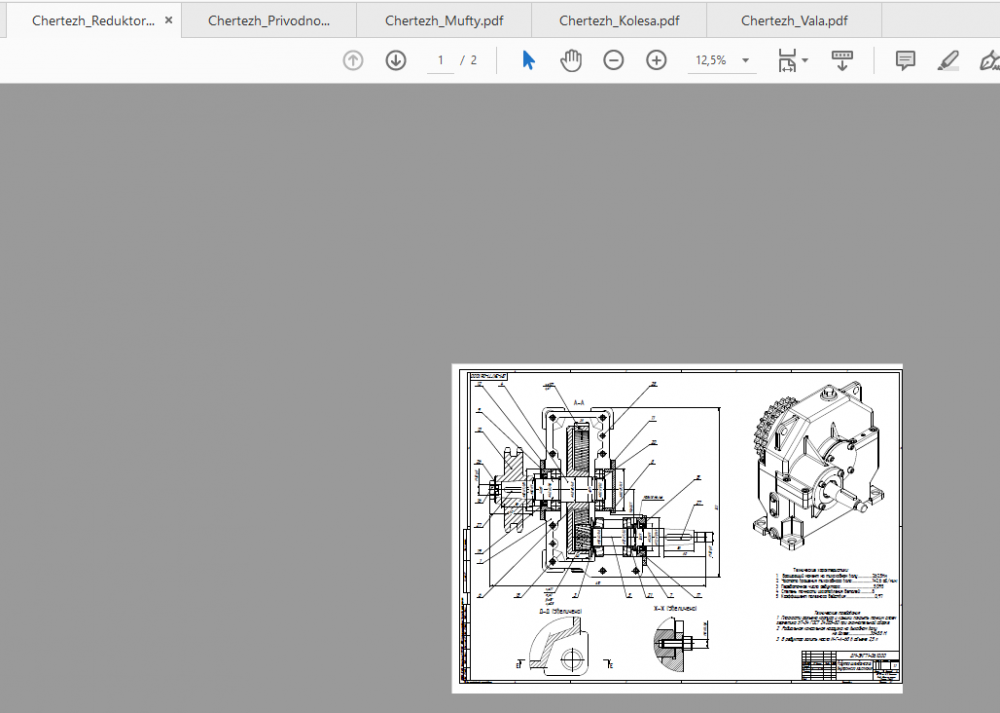Click the gearbox drawing page
Viewport: 1000px width, 713px height.
(677, 527)
